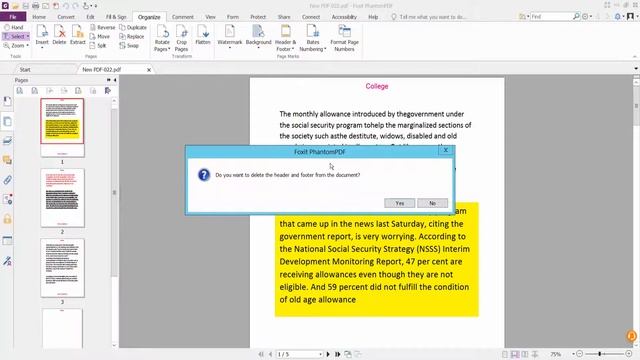This screenshot has width=640, height=360.
Task: Open the Layers panel in the sidebar
Action: coord(7,141)
